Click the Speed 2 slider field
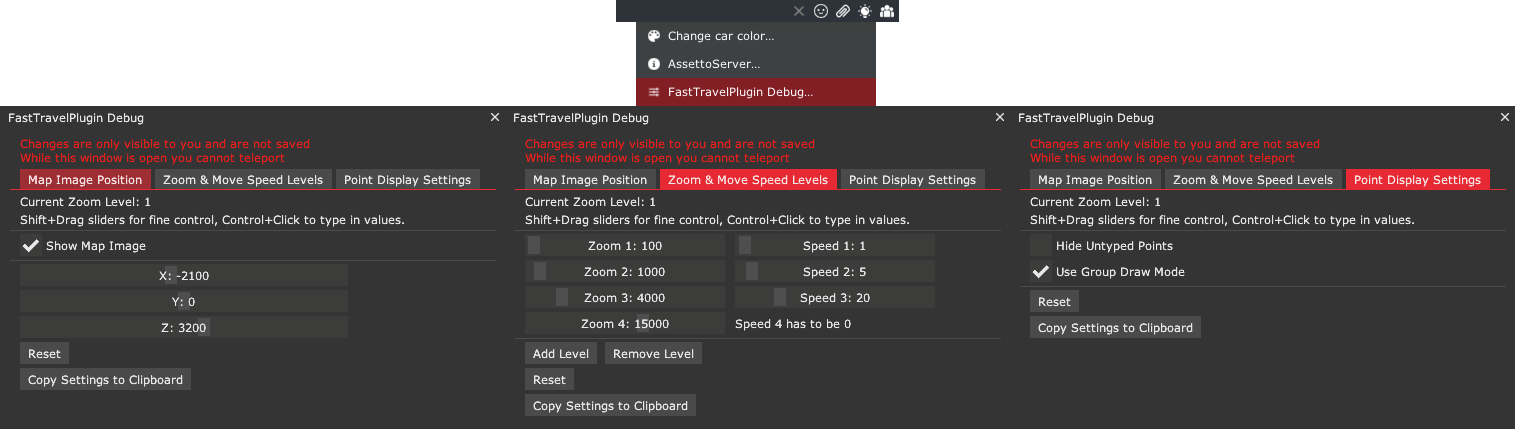The image size is (1515, 429). click(834, 271)
